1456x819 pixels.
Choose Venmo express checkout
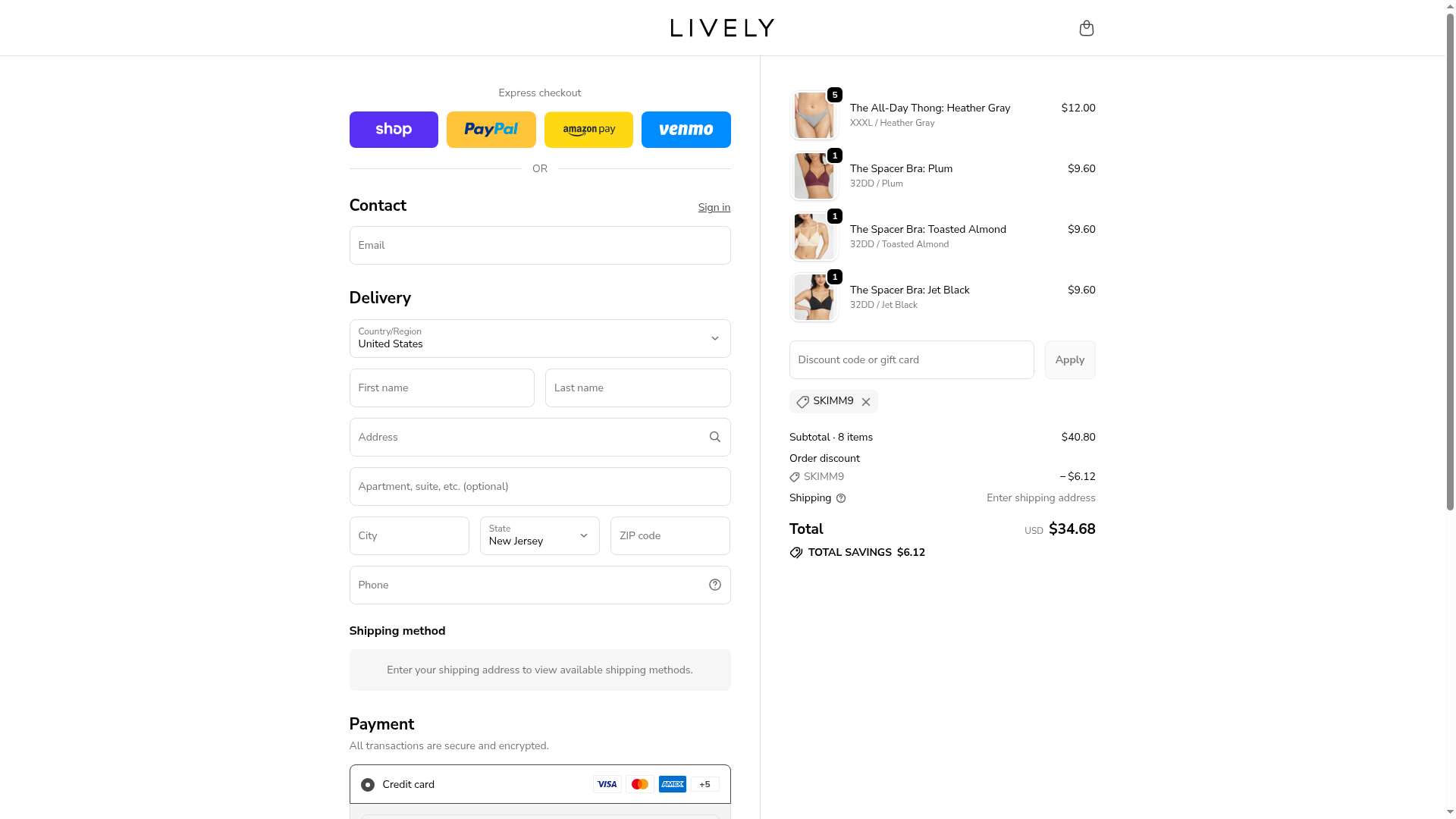pos(686,130)
